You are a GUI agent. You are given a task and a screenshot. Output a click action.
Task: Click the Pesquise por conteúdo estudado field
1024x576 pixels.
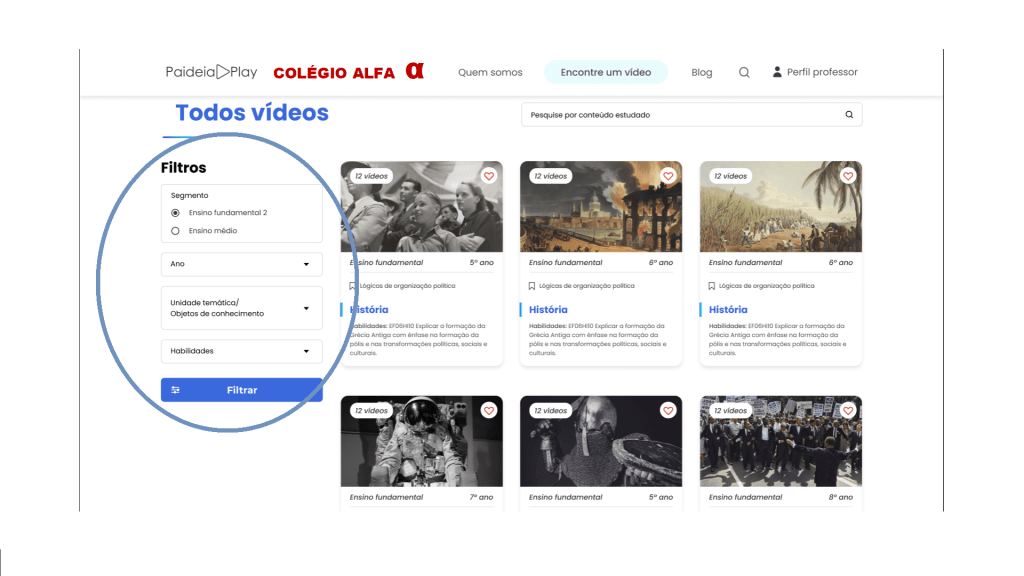(x=680, y=115)
